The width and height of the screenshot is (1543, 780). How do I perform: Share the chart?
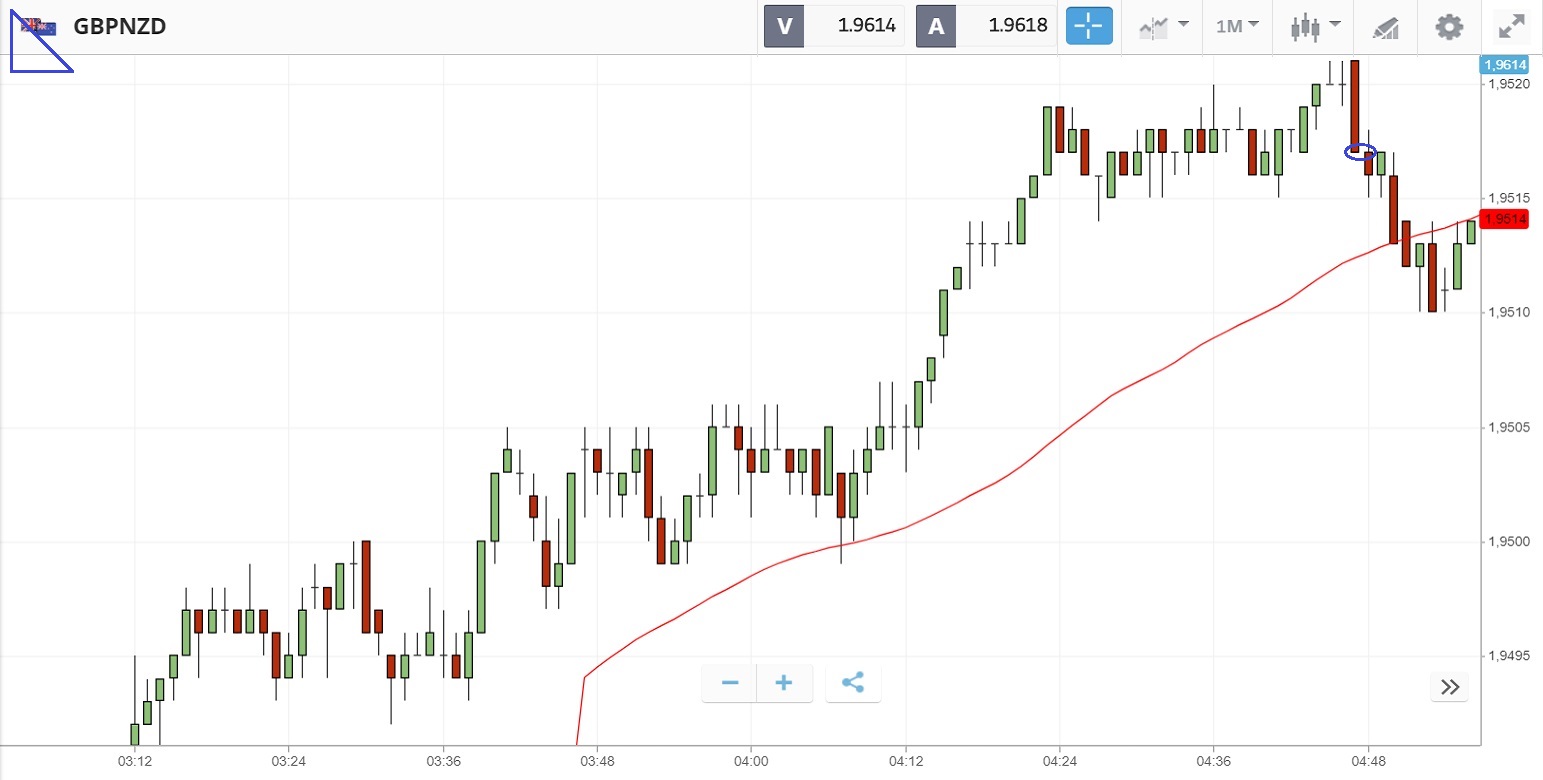[852, 683]
